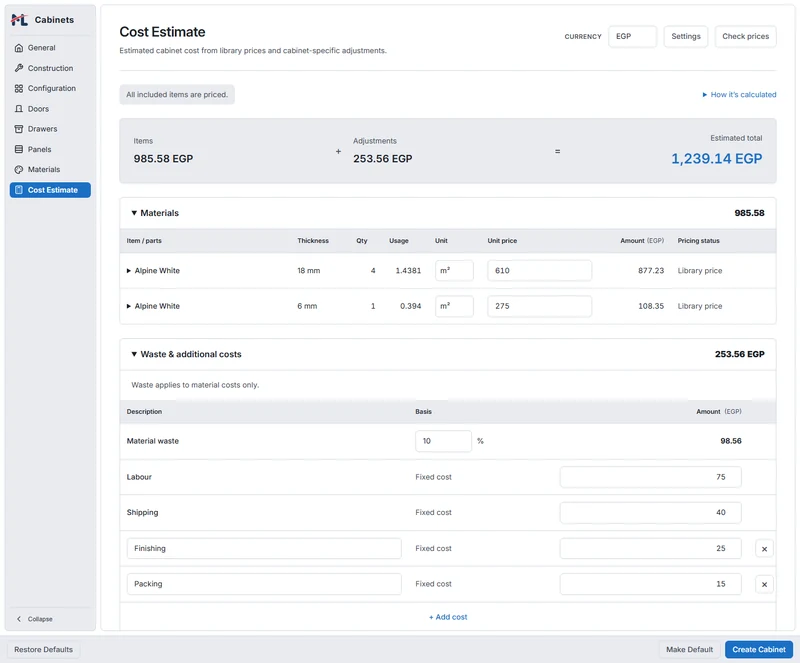
Task: Remove the Finishing cost row
Action: pyautogui.click(x=764, y=549)
